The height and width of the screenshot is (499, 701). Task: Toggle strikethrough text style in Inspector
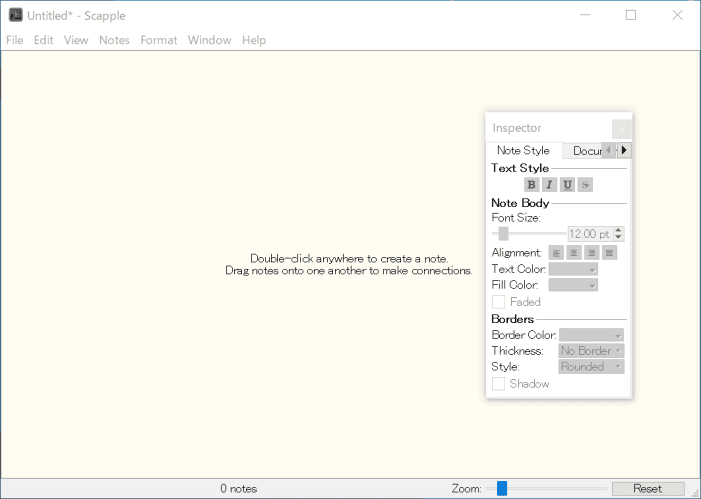585,185
